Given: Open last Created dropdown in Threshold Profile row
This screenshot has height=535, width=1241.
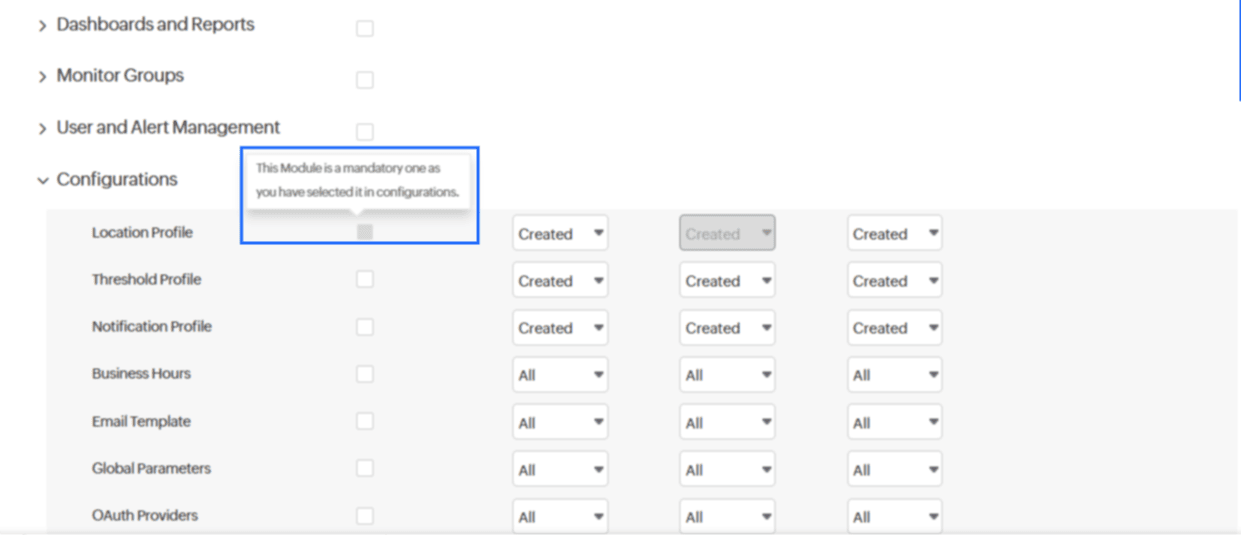Looking at the screenshot, I should point(894,281).
